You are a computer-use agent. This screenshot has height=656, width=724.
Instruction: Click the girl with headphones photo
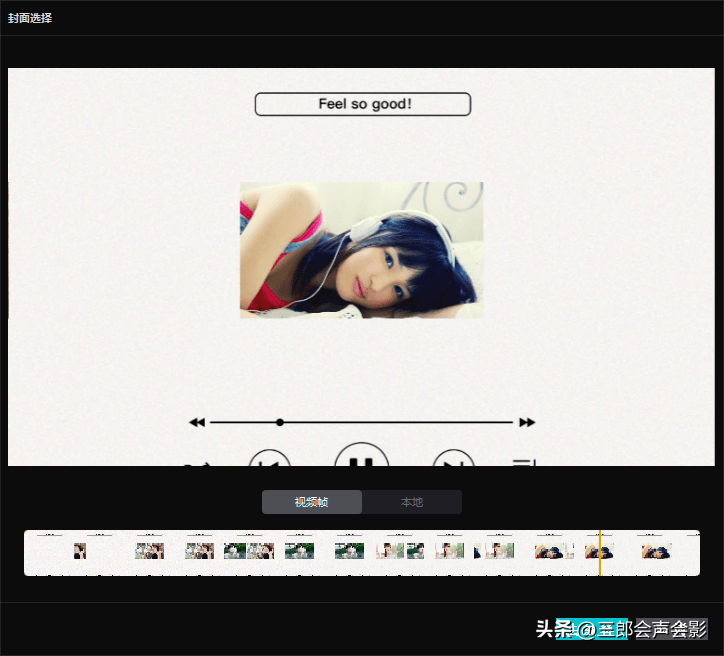tap(361, 250)
